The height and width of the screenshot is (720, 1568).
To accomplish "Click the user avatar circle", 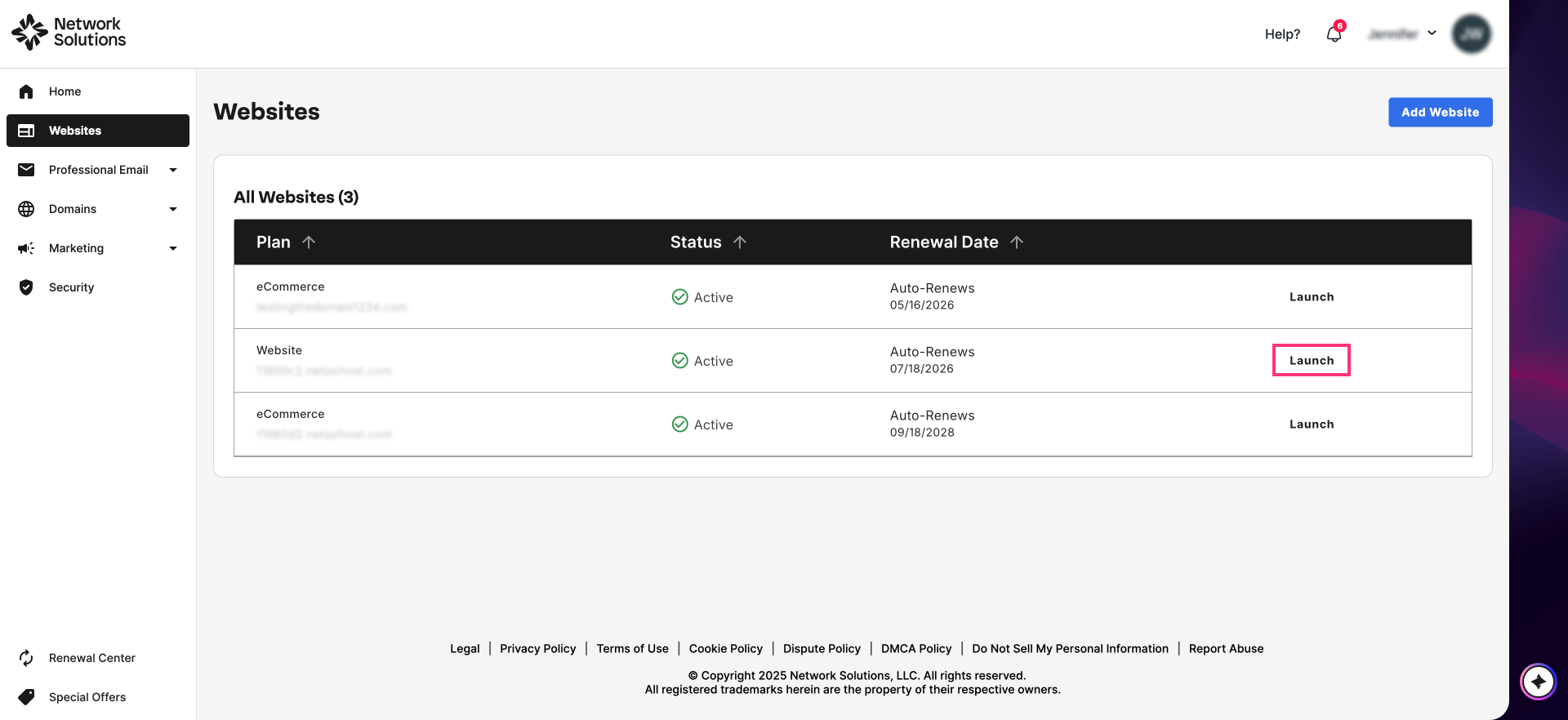I will (x=1472, y=34).
